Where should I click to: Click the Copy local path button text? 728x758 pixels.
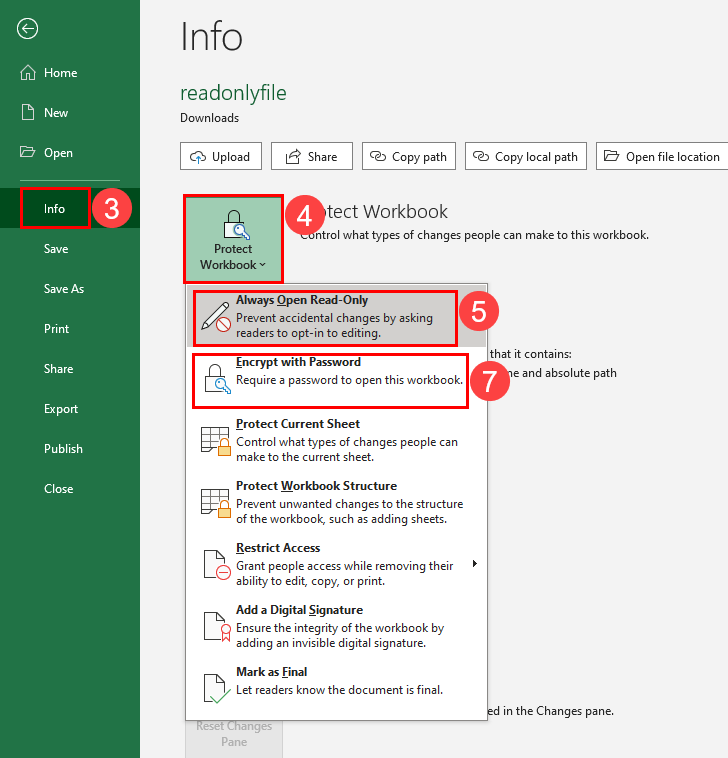click(x=536, y=157)
